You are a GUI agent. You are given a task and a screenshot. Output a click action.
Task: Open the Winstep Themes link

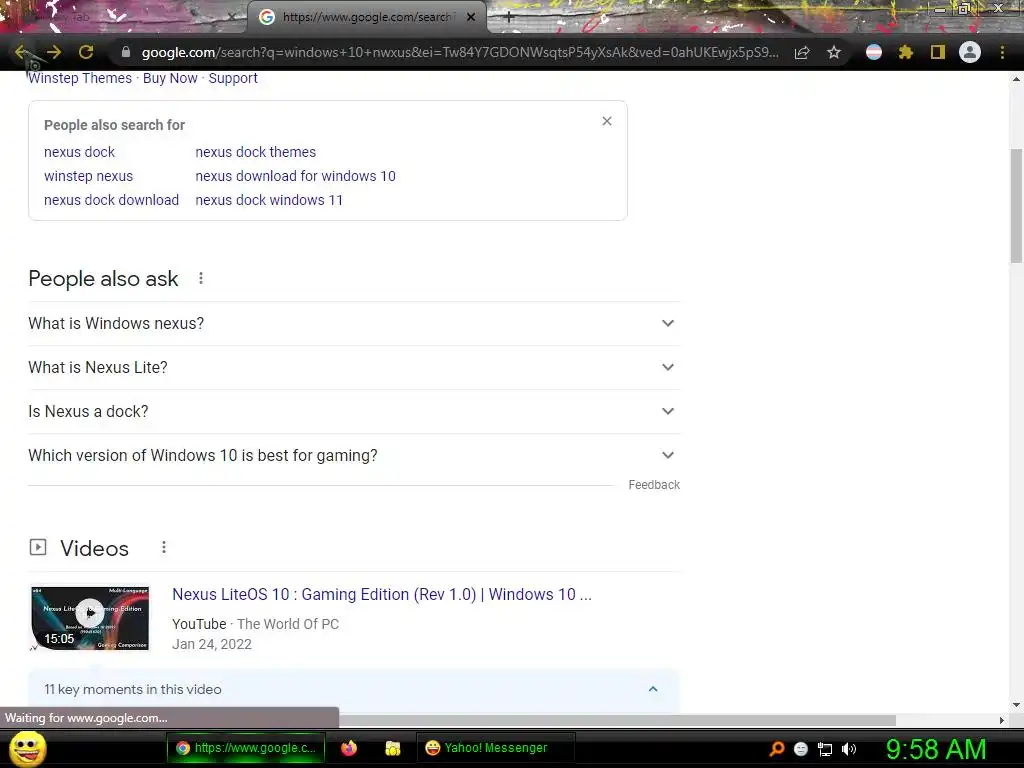click(80, 78)
